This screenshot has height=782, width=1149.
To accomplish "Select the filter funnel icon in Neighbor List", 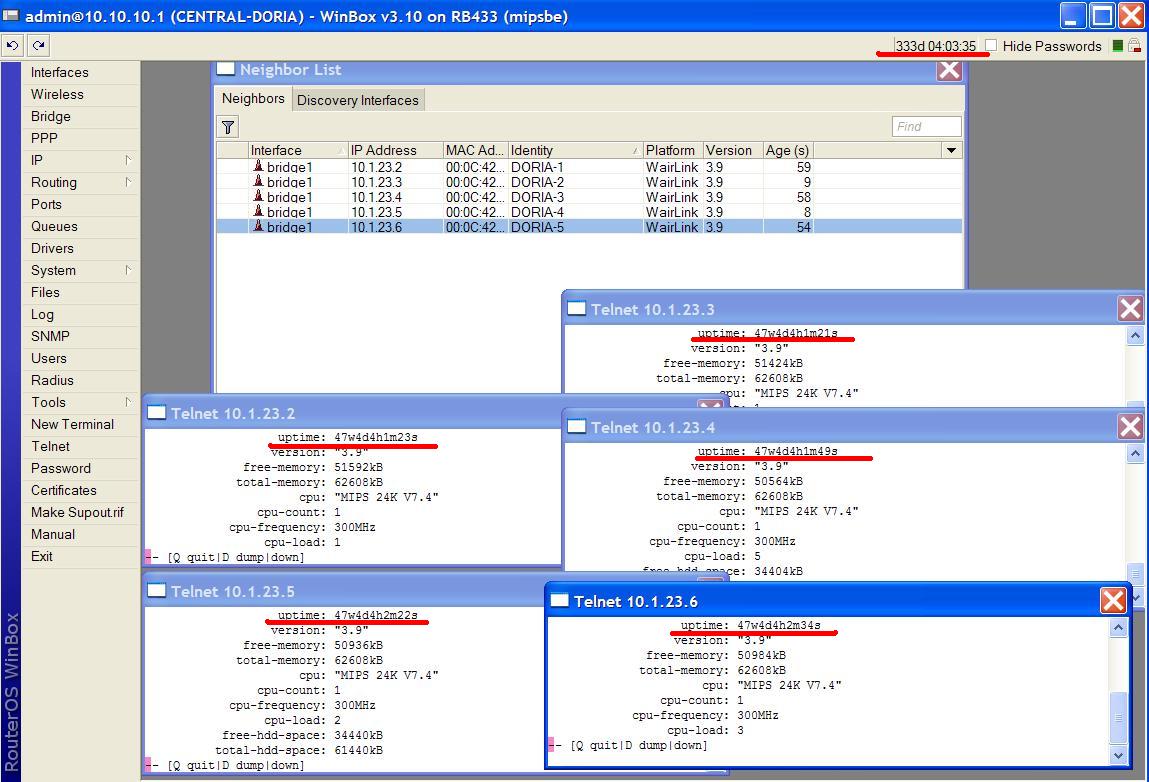I will [227, 126].
